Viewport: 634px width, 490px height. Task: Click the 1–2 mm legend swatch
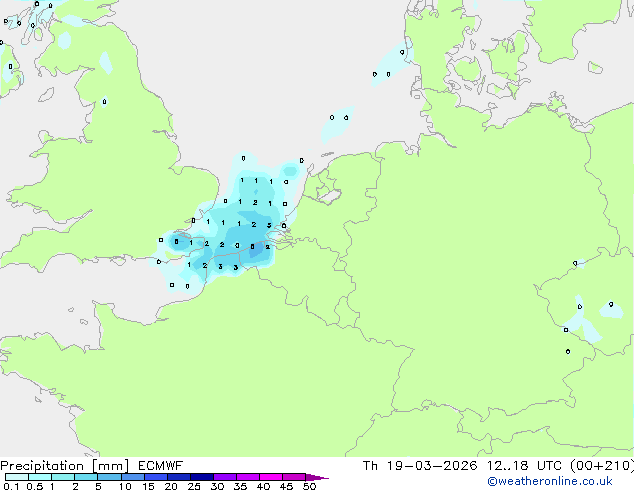pyautogui.click(x=63, y=477)
